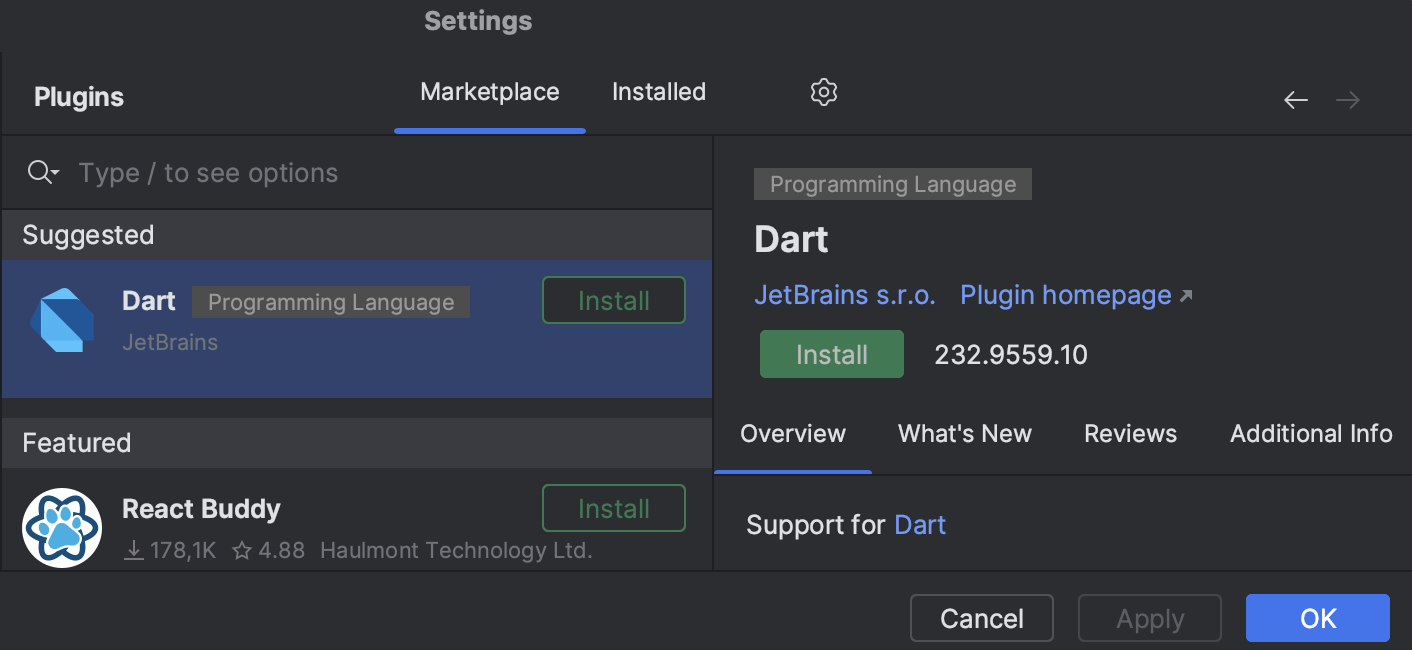Click the React Buddy plugin icon

[62, 527]
